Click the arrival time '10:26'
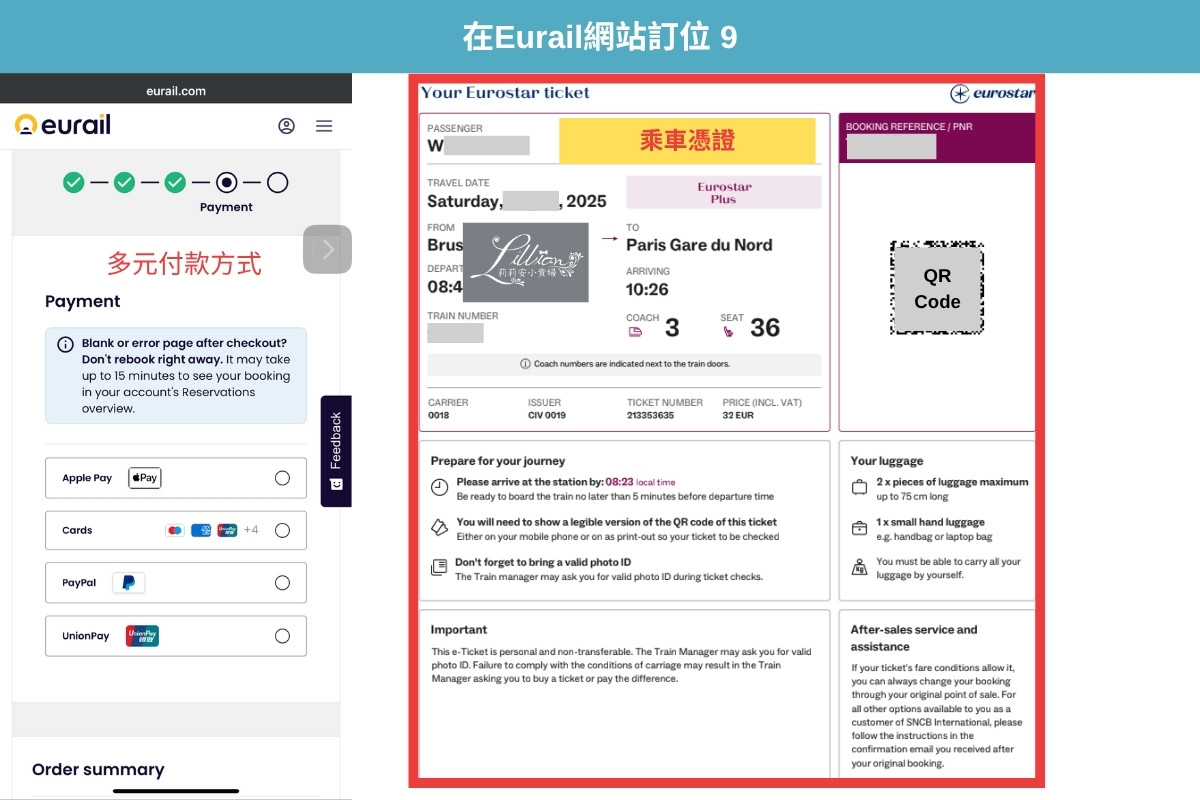The height and width of the screenshot is (800, 1200). 647,289
